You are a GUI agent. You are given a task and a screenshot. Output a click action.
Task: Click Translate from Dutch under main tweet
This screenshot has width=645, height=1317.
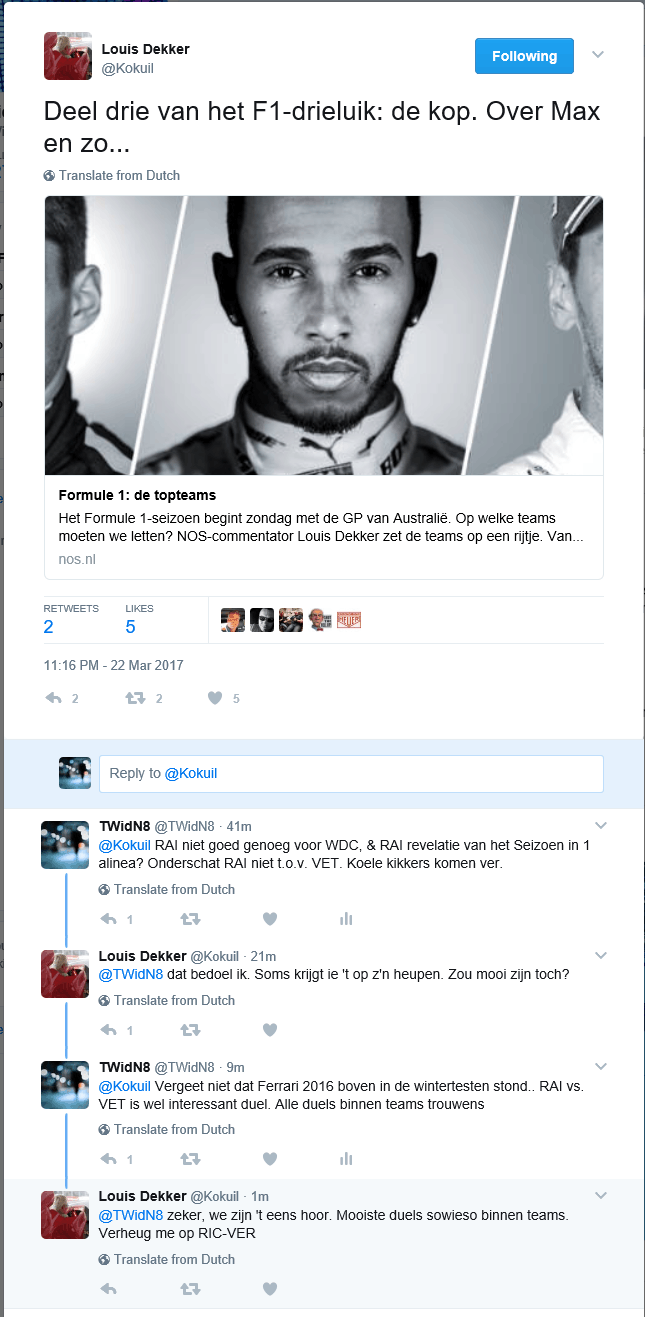(x=112, y=175)
